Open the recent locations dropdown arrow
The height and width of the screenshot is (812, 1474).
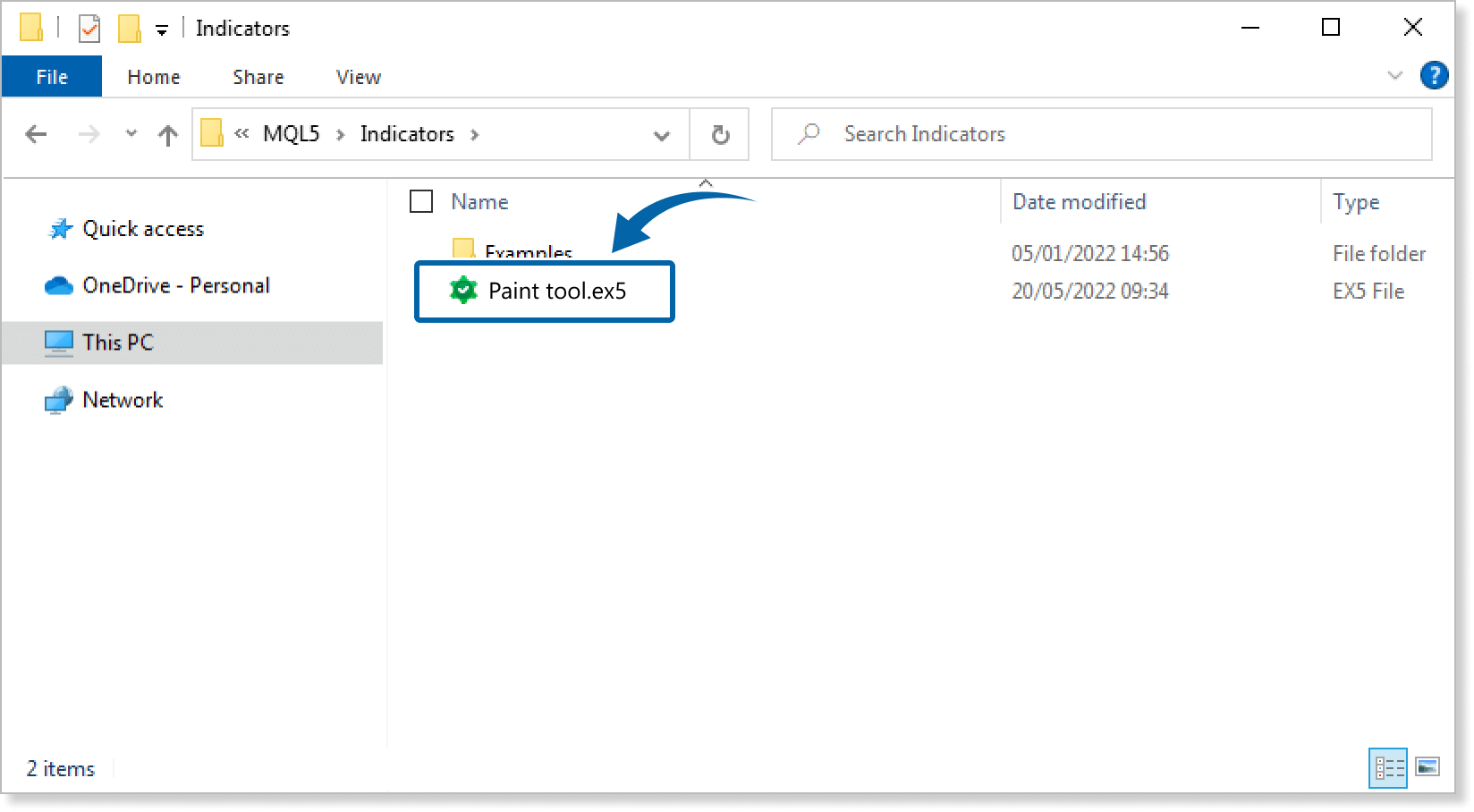[131, 134]
